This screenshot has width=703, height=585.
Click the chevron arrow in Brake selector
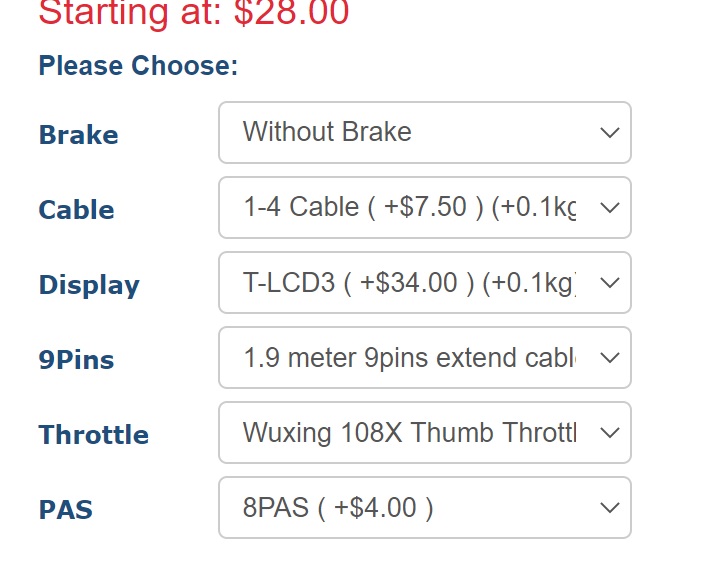point(609,133)
